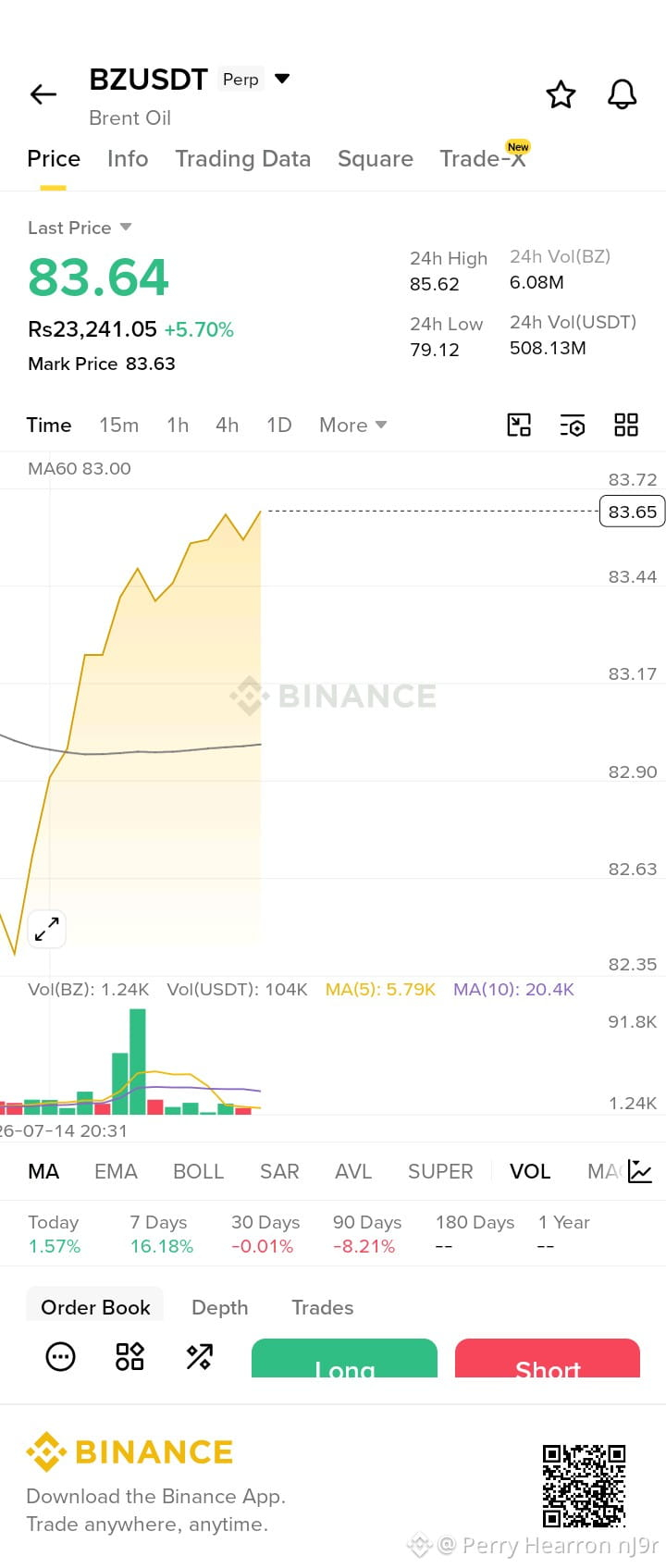Open the widgets icon near Long button
The height and width of the screenshot is (1568, 666).
(x=129, y=1357)
